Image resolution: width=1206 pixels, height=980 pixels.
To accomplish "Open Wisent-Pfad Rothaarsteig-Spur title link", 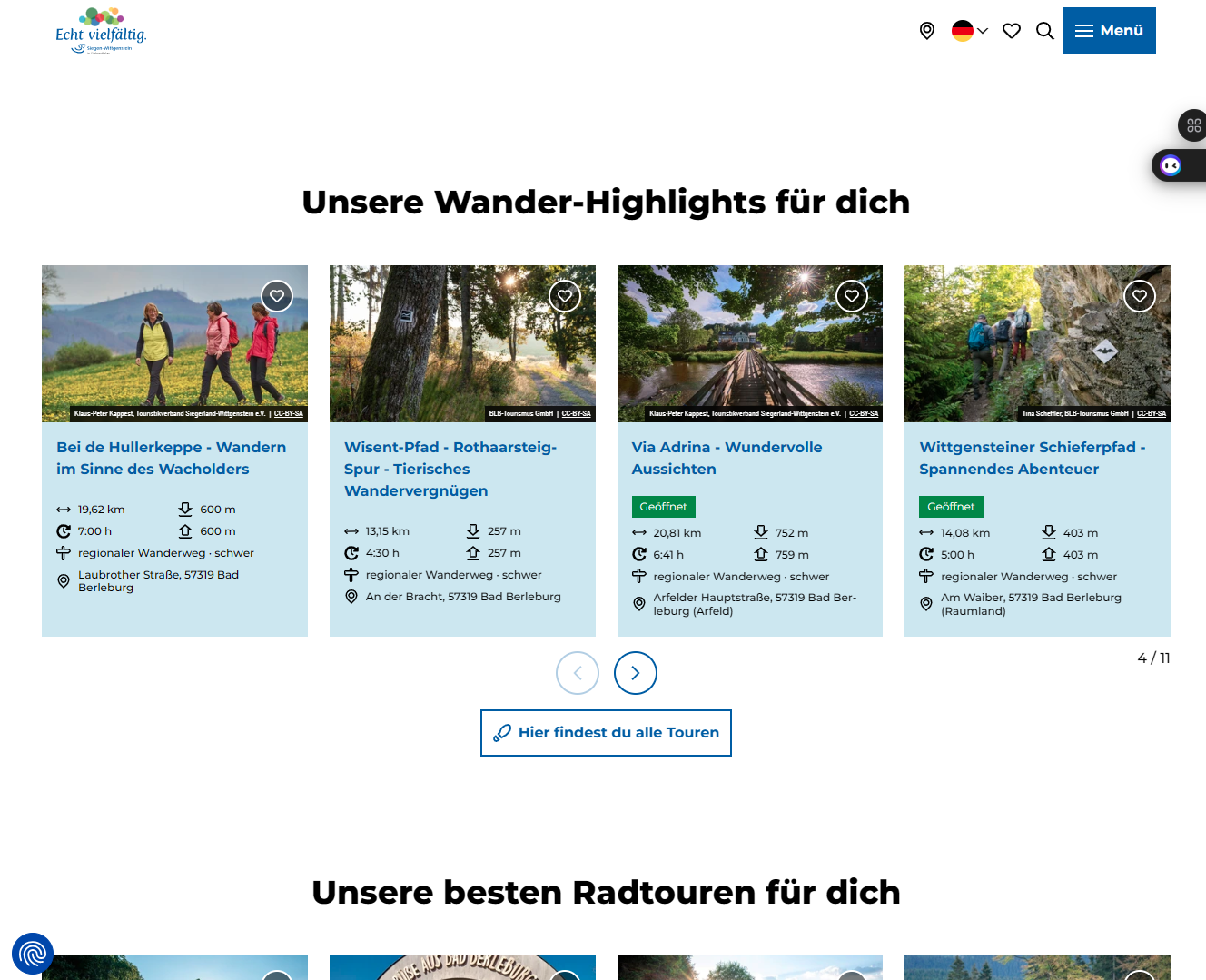I will (450, 469).
